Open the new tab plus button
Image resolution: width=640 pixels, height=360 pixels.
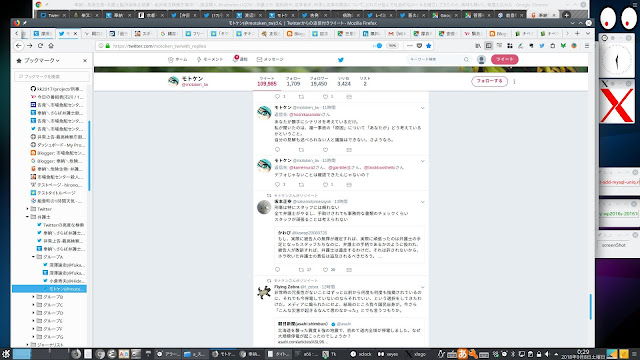point(577,33)
